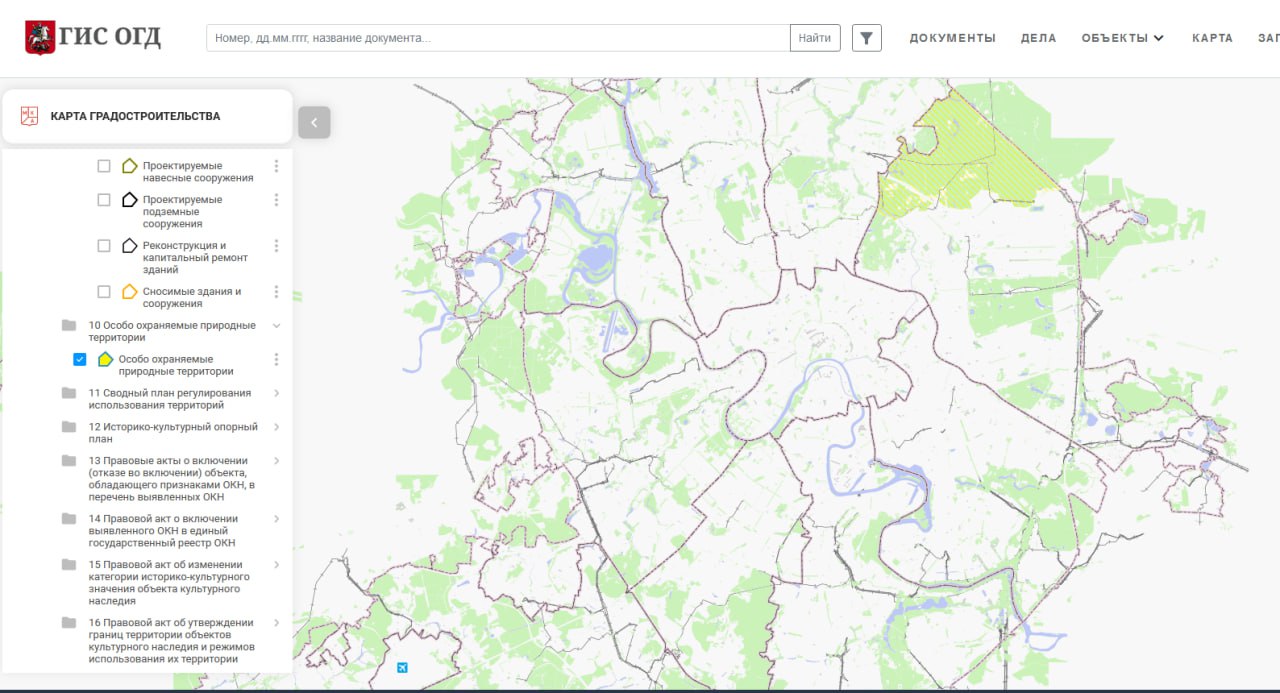The height and width of the screenshot is (693, 1280).
Task: Select text Проектируемые навесные сооружения
Action: (198, 172)
